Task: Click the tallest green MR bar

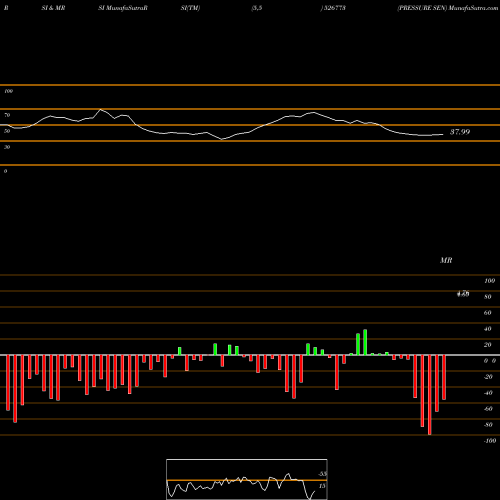Action: pyautogui.click(x=365, y=342)
